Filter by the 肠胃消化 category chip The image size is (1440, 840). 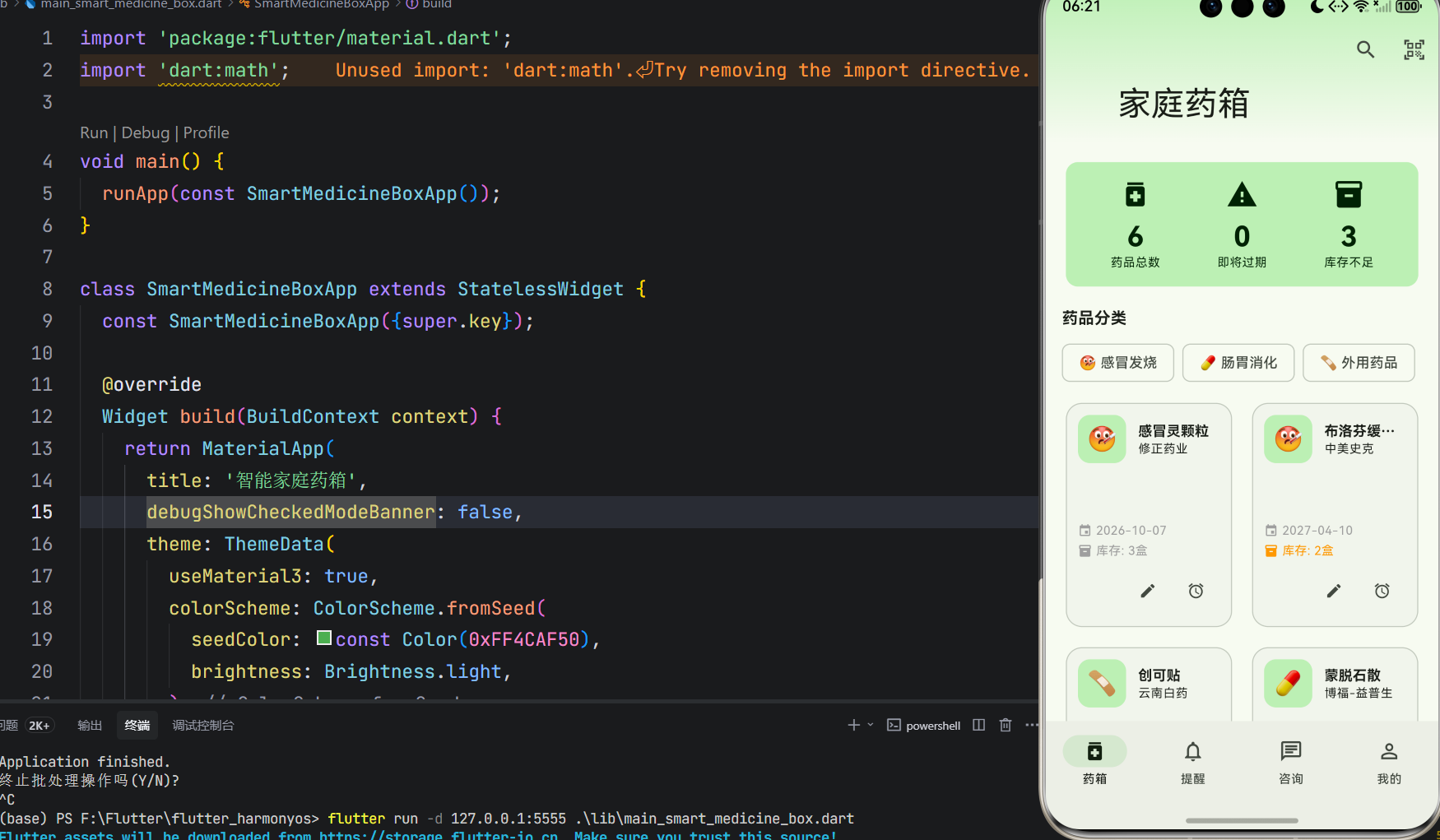point(1238,363)
